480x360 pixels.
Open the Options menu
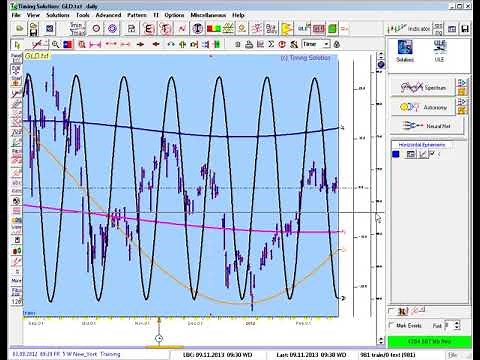pyautogui.click(x=174, y=15)
